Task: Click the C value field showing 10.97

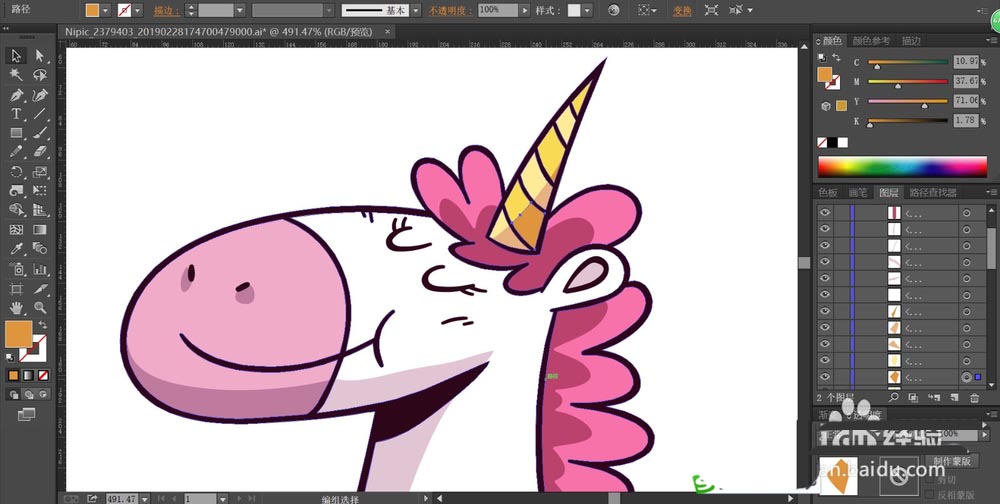Action: pos(966,62)
